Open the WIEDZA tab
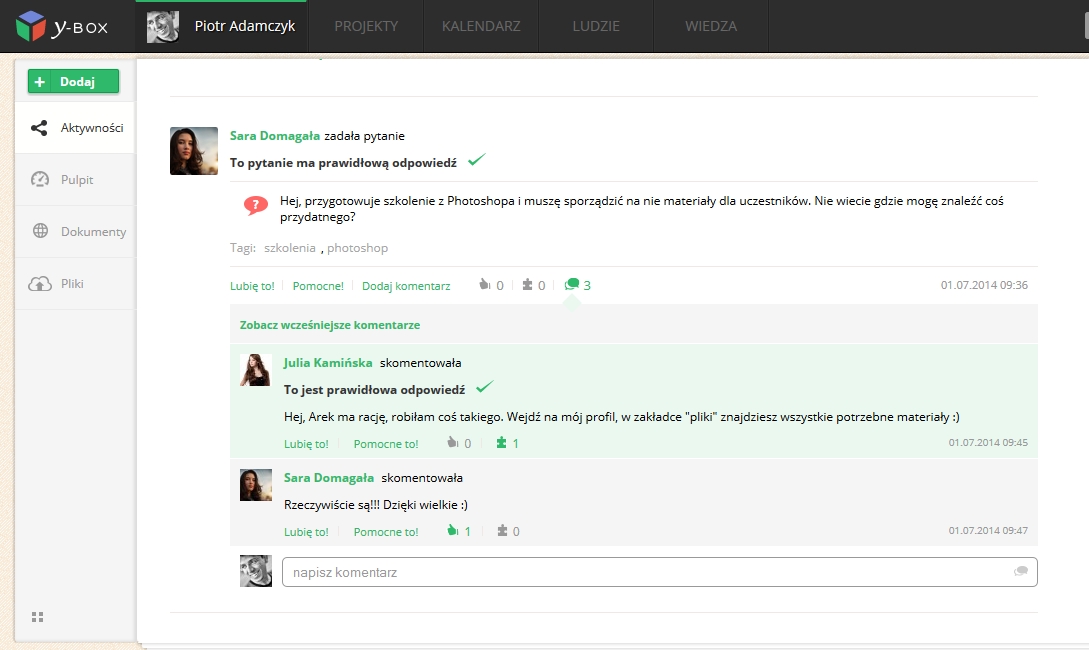 [x=711, y=27]
